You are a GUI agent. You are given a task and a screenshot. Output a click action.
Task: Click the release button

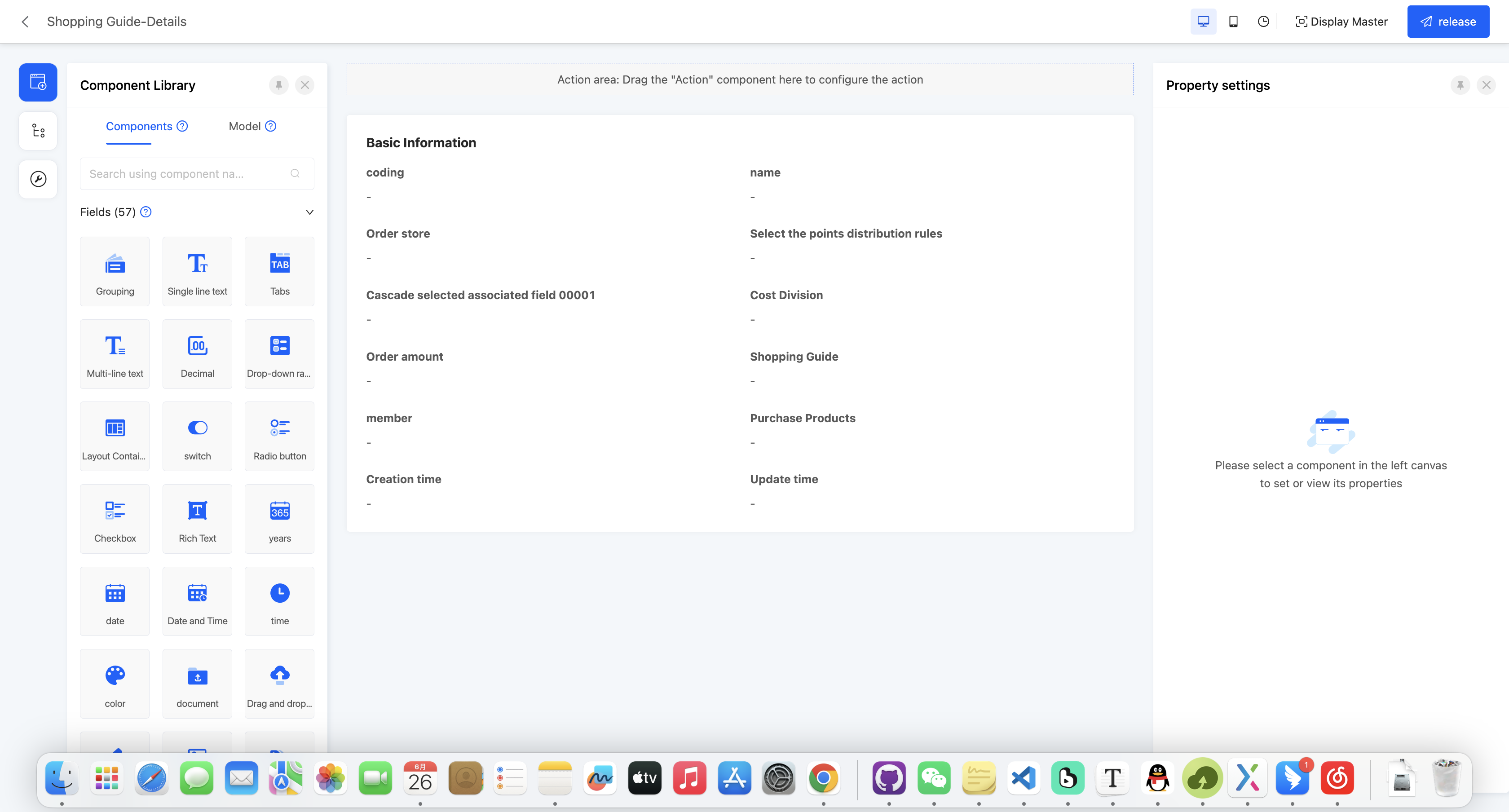point(1447,21)
